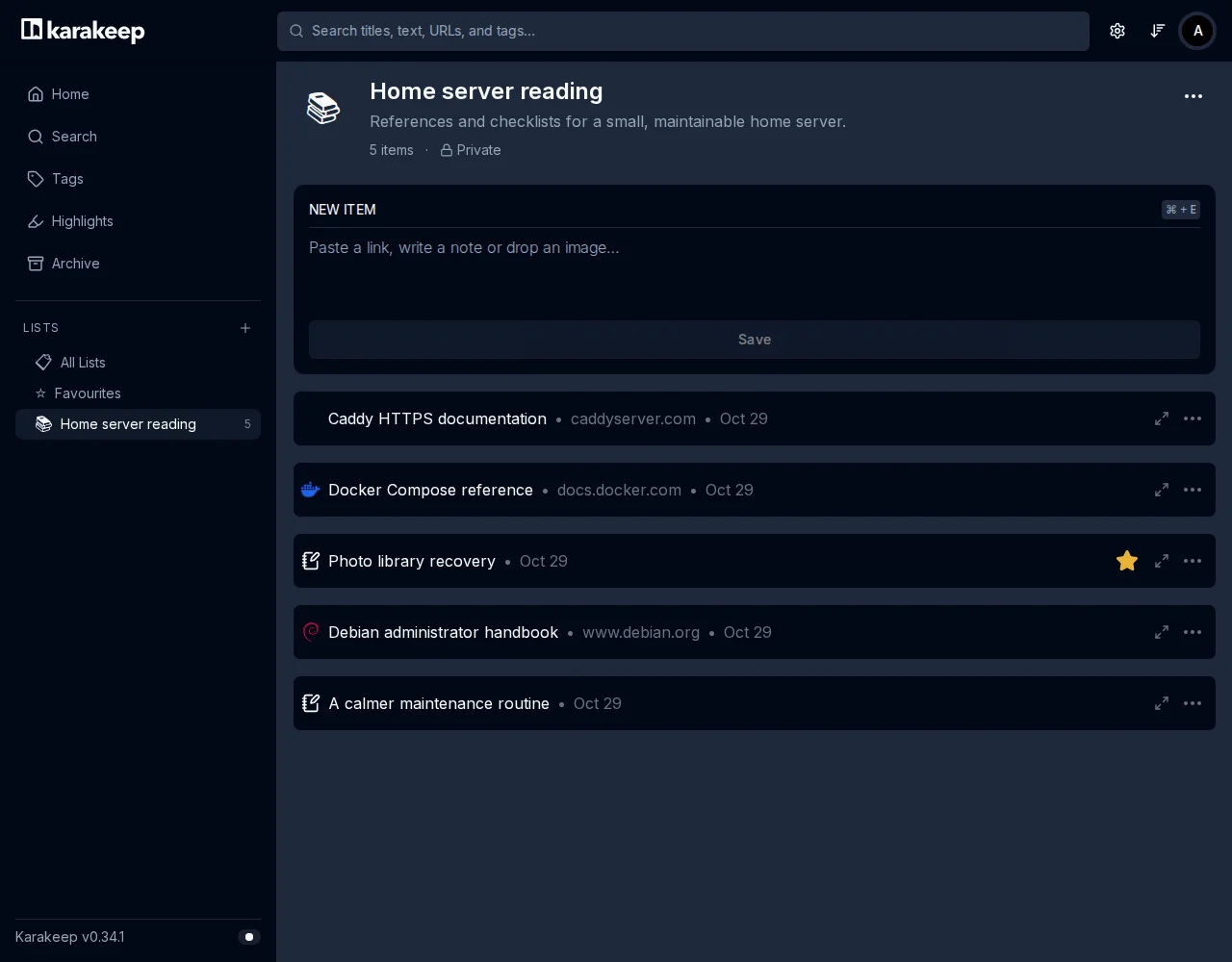Open Search in the sidebar
The image size is (1232, 962).
point(138,137)
